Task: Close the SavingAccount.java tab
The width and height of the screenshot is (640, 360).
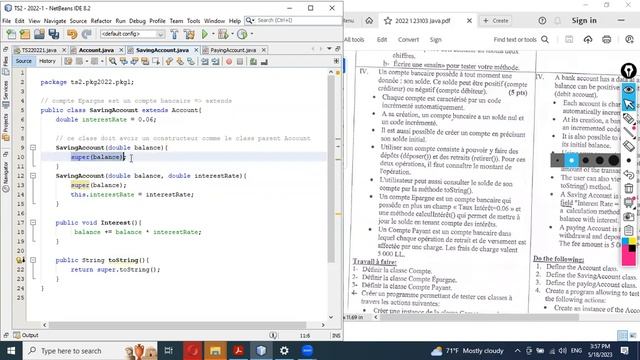Action: [x=196, y=50]
